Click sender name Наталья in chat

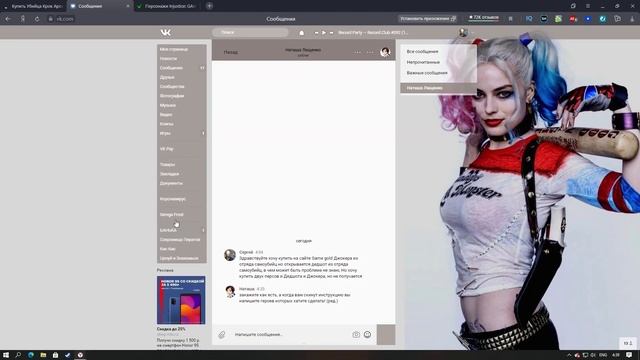[x=247, y=289]
